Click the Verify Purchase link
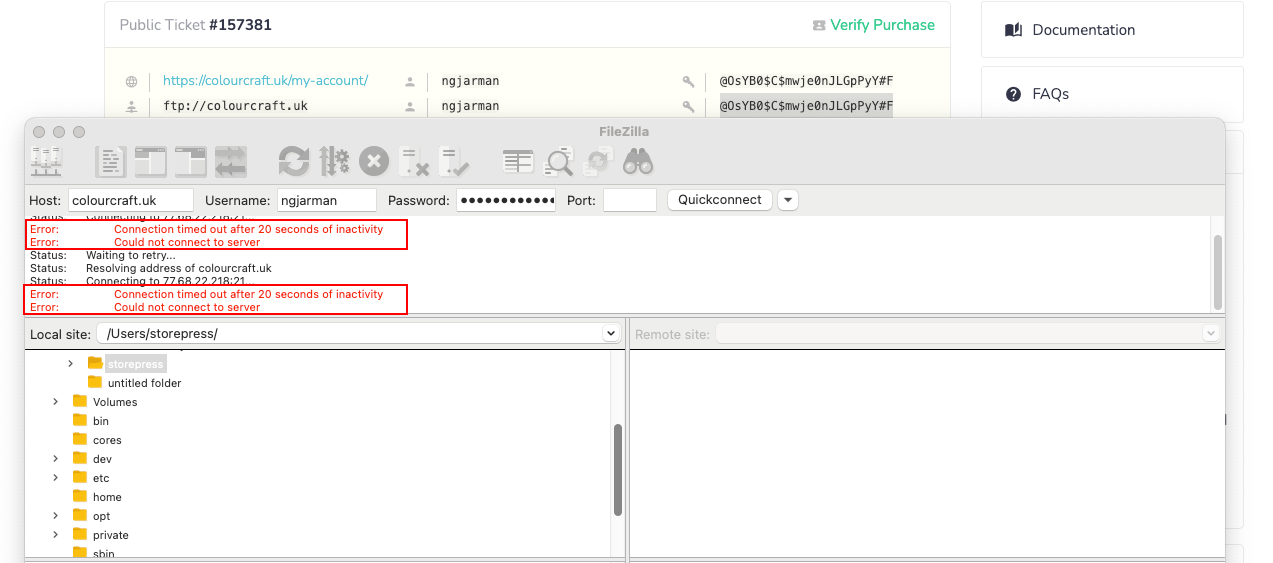This screenshot has width=1273, height=563. [882, 25]
